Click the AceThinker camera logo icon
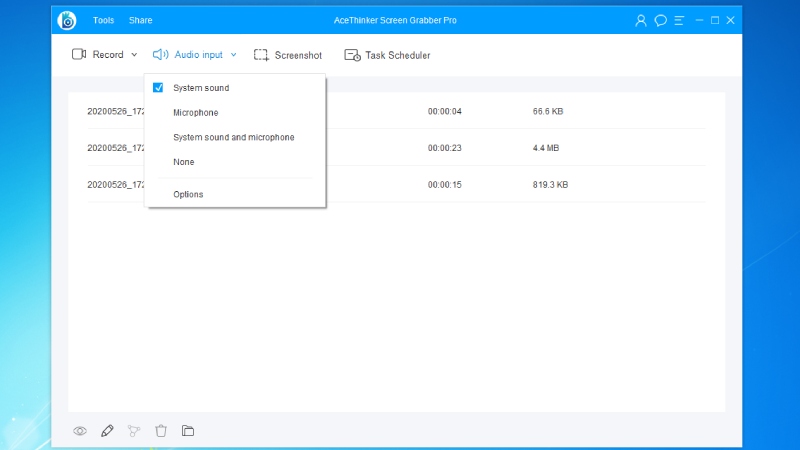This screenshot has height=450, width=800. point(68,20)
